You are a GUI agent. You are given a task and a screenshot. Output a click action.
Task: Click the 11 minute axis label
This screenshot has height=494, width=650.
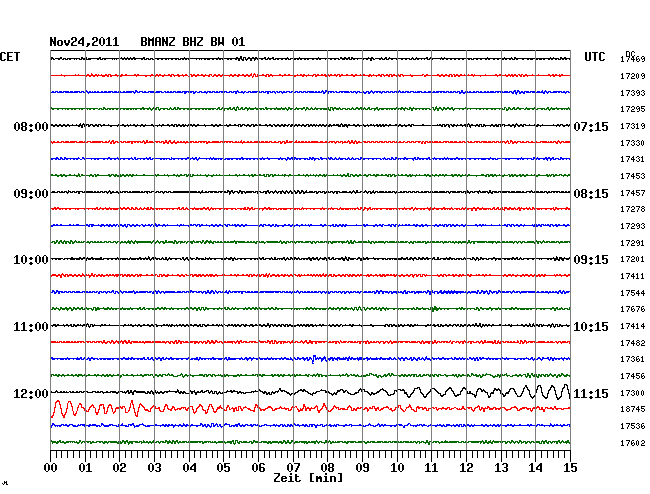(x=431, y=468)
